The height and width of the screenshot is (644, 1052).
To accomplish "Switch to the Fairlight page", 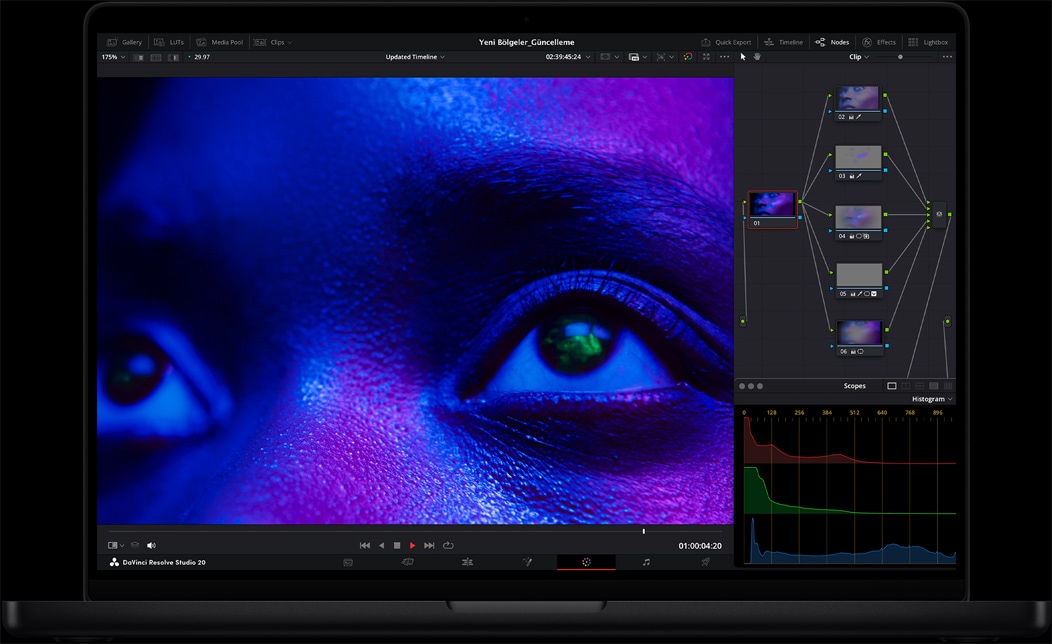I will point(646,562).
